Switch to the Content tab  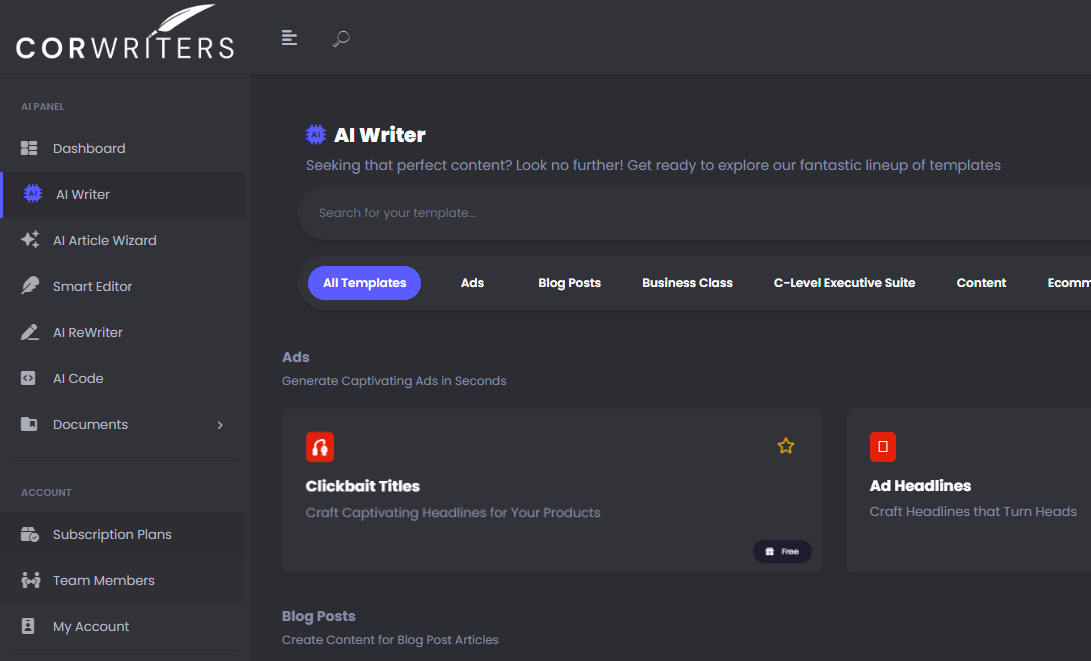pos(981,283)
